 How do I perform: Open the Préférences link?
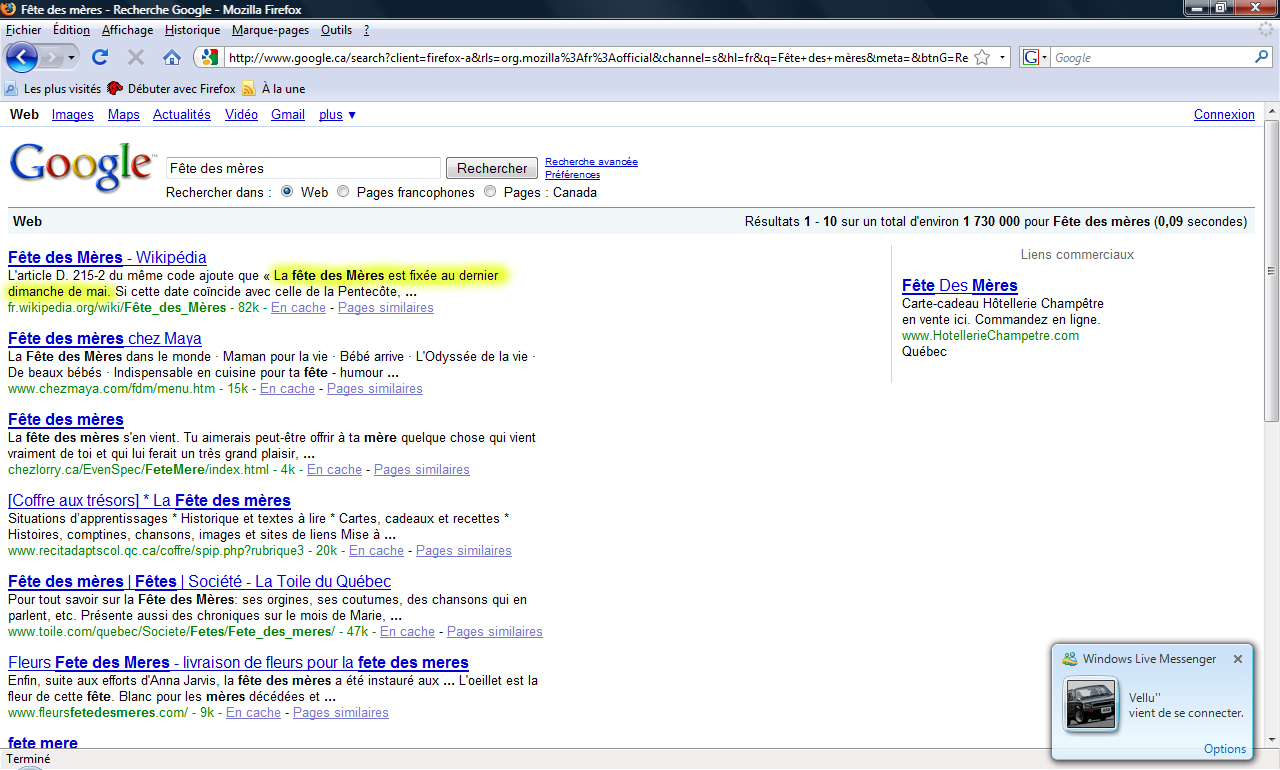pyautogui.click(x=572, y=175)
